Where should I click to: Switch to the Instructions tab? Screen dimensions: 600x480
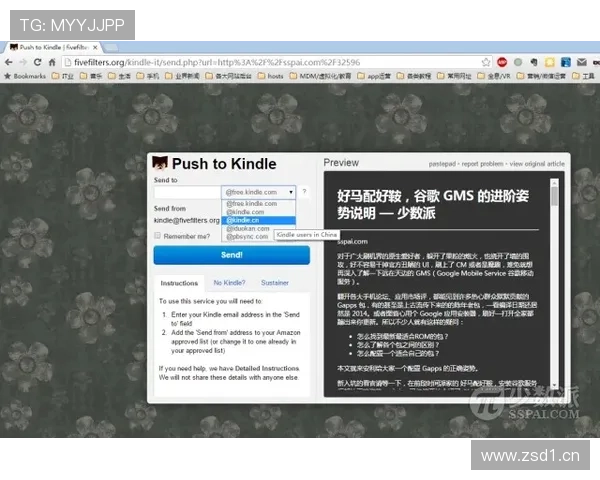coord(179,283)
